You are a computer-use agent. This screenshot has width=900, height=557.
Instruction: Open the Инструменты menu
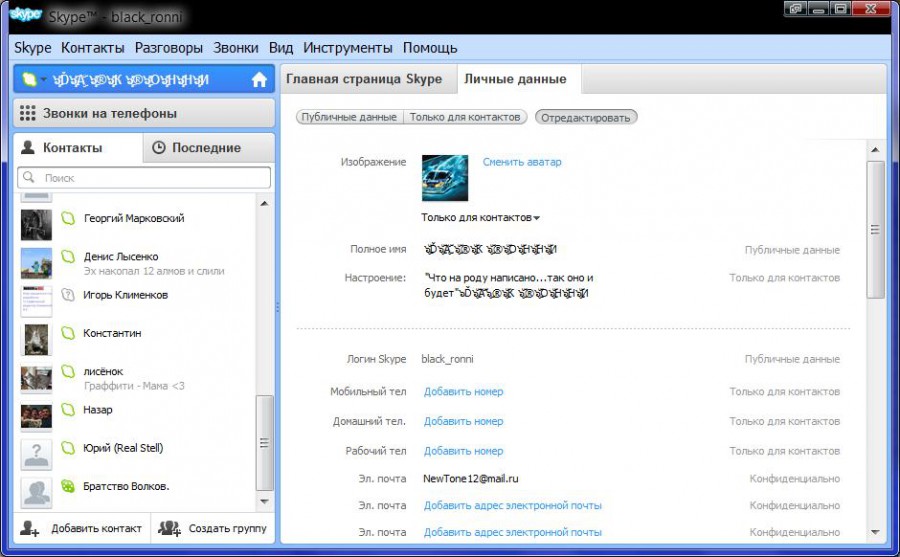tap(348, 48)
